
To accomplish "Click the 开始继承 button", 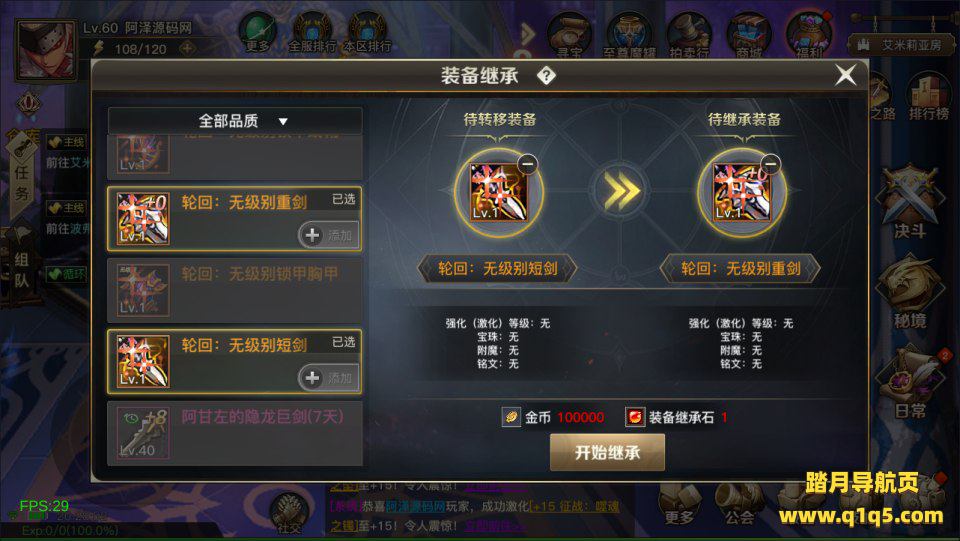I will pyautogui.click(x=607, y=452).
